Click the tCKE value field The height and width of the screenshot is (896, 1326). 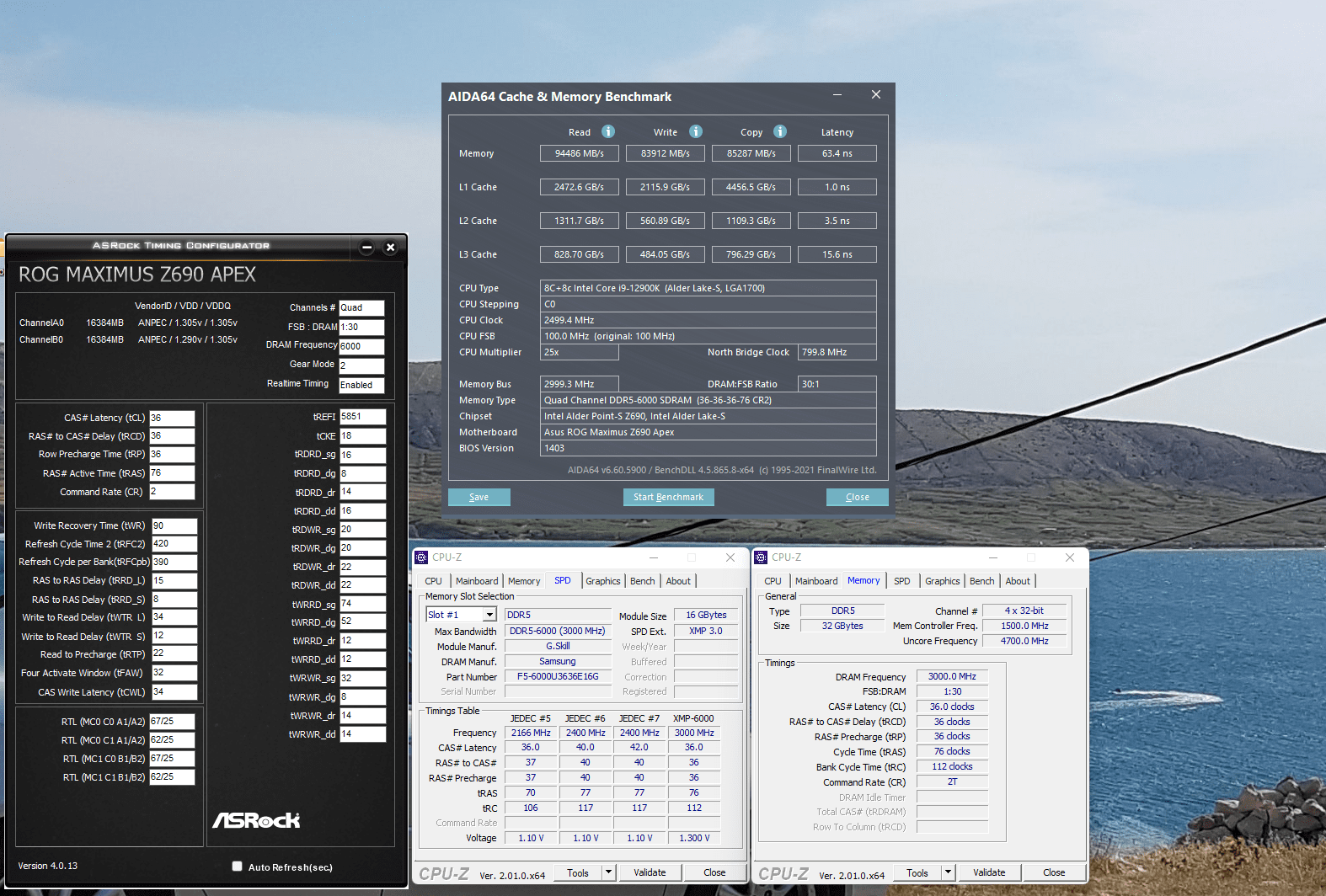[x=362, y=436]
